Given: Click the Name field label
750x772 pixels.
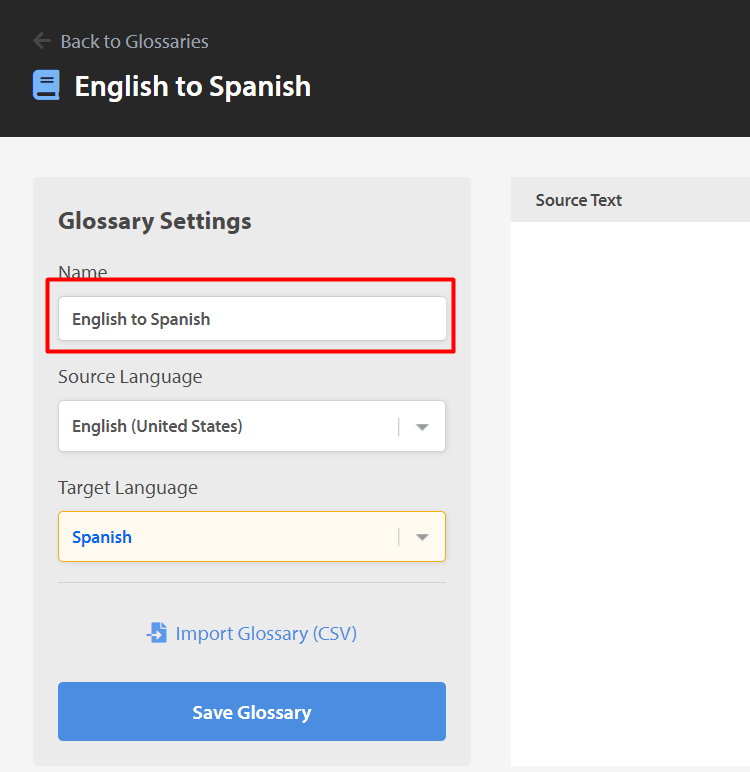Looking at the screenshot, I should [x=83, y=272].
